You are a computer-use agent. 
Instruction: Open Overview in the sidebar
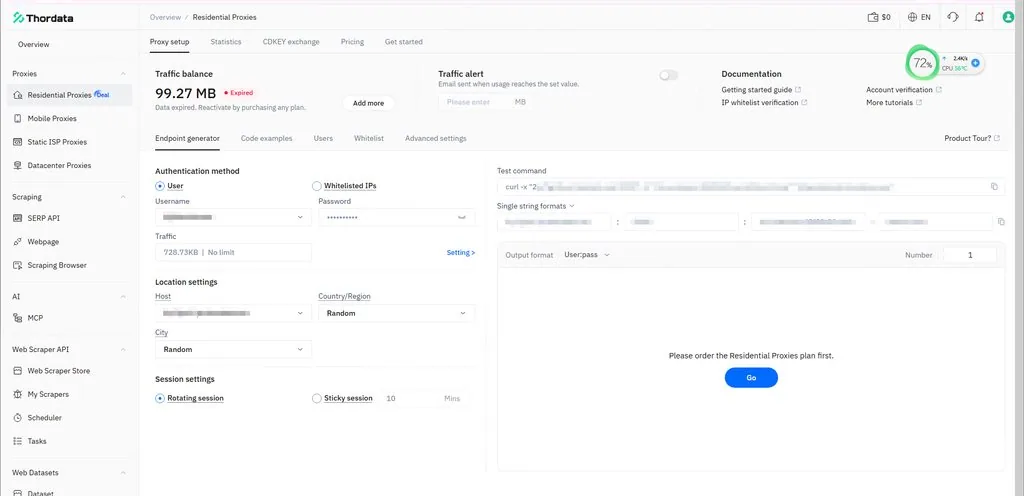point(33,45)
